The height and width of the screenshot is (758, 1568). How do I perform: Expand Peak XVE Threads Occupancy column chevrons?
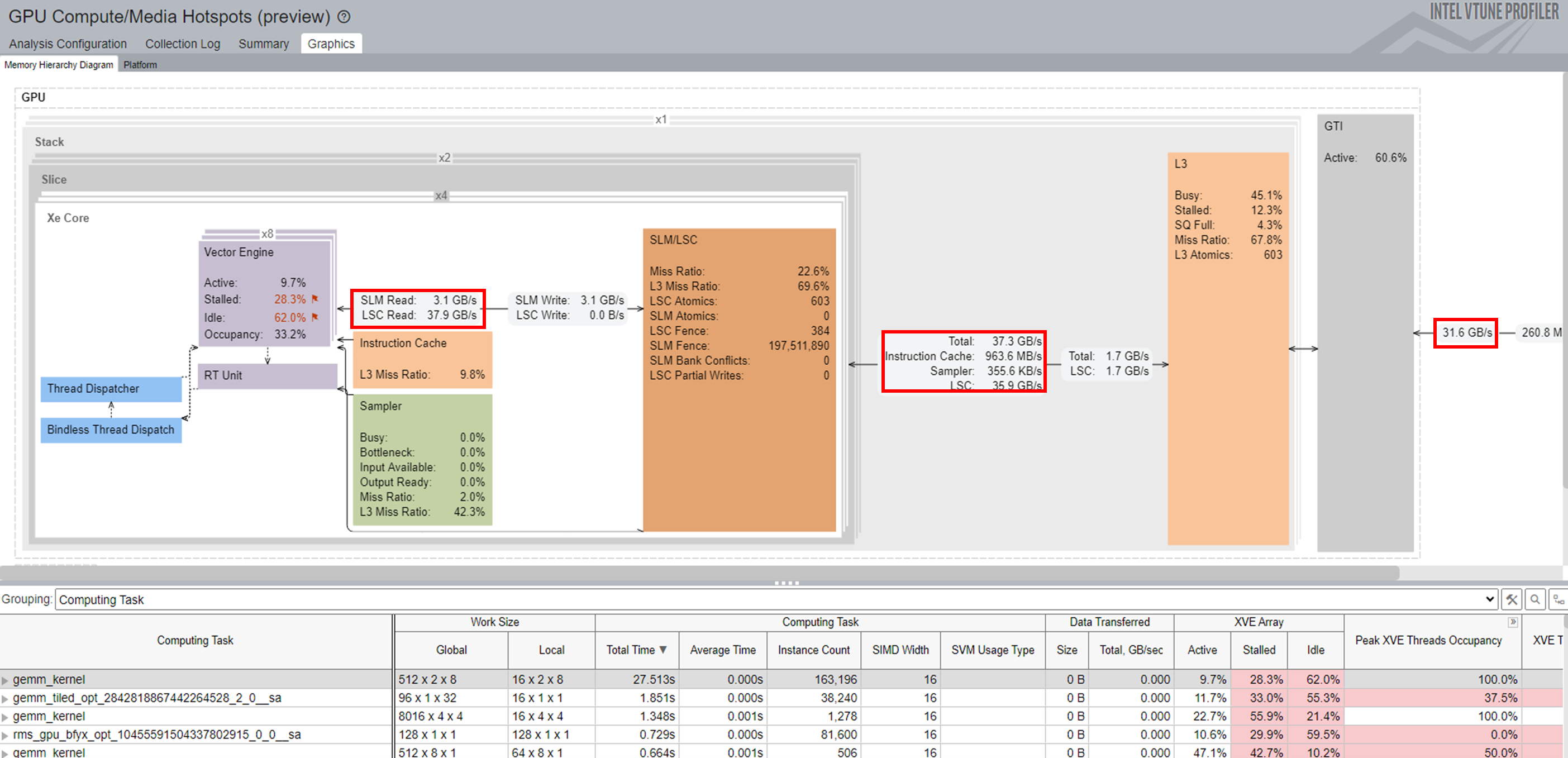click(1513, 622)
